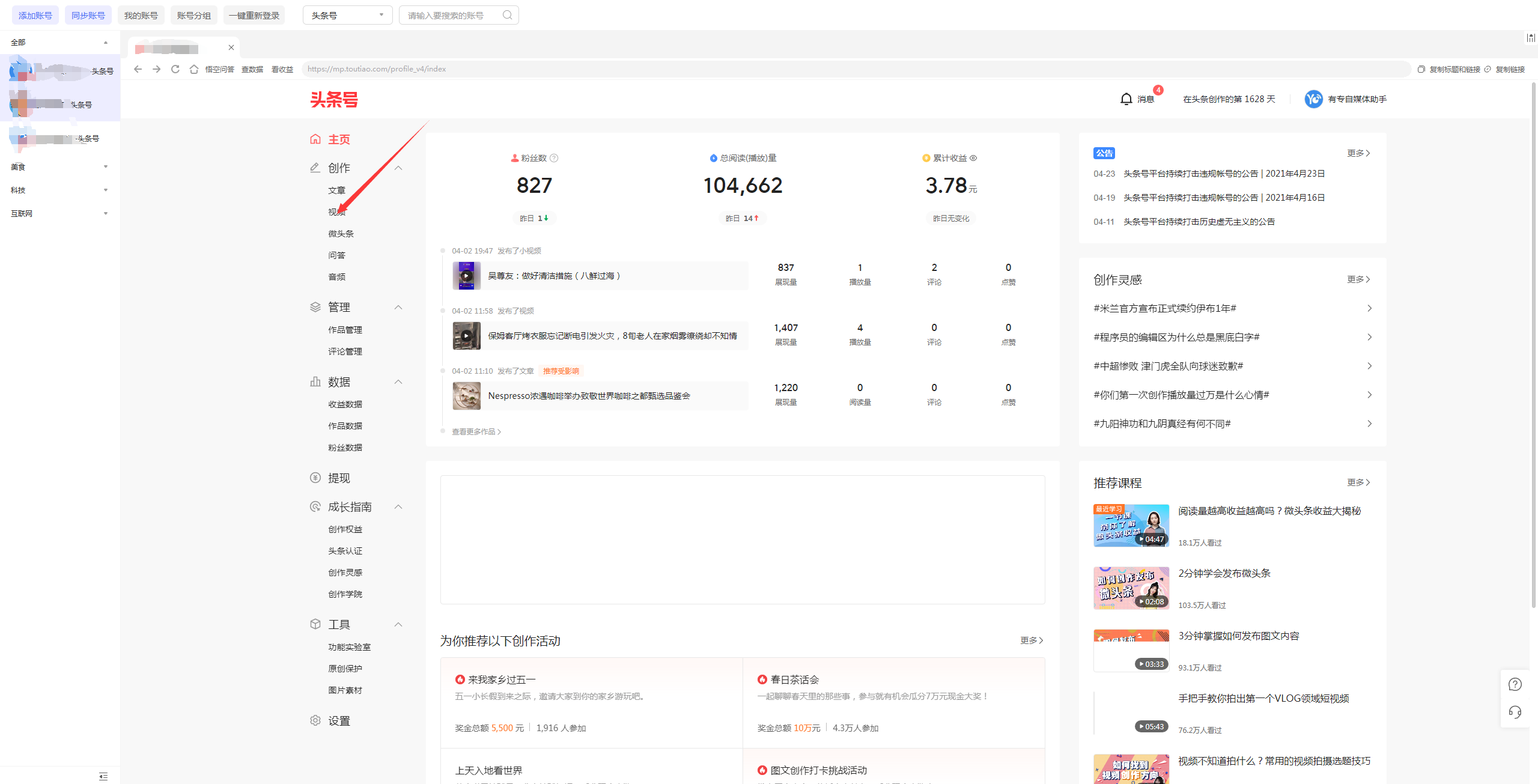Click the back arrow navigation icon
1538x784 pixels.
[138, 69]
